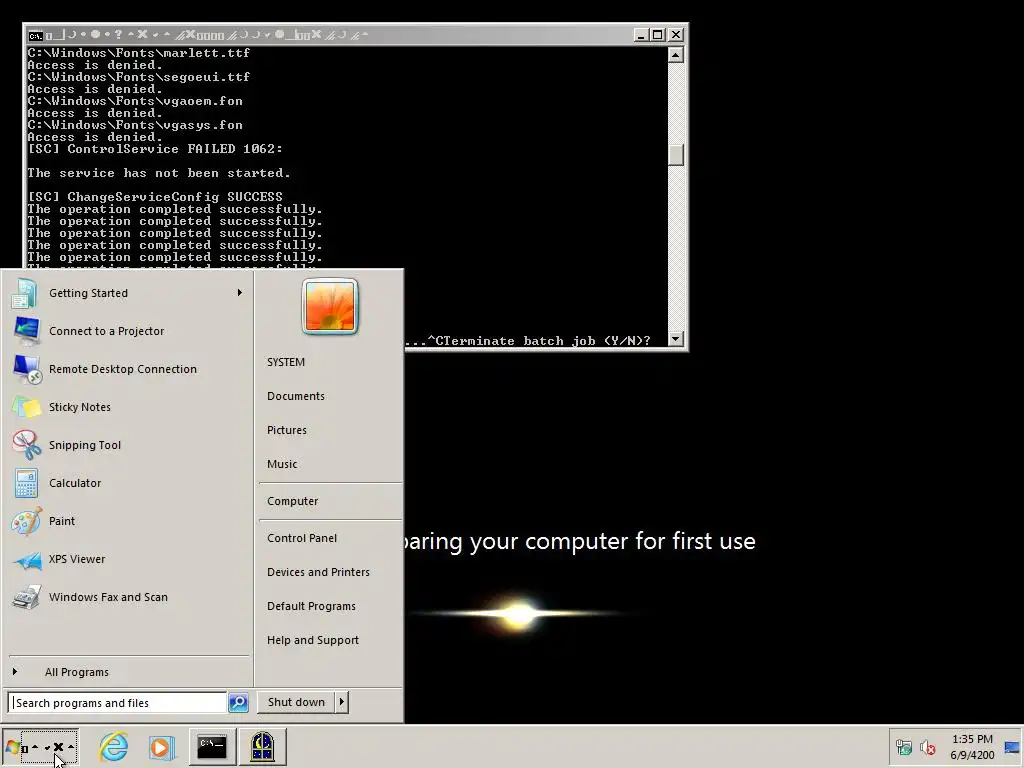Open the XPS Viewer icon

coord(27,560)
